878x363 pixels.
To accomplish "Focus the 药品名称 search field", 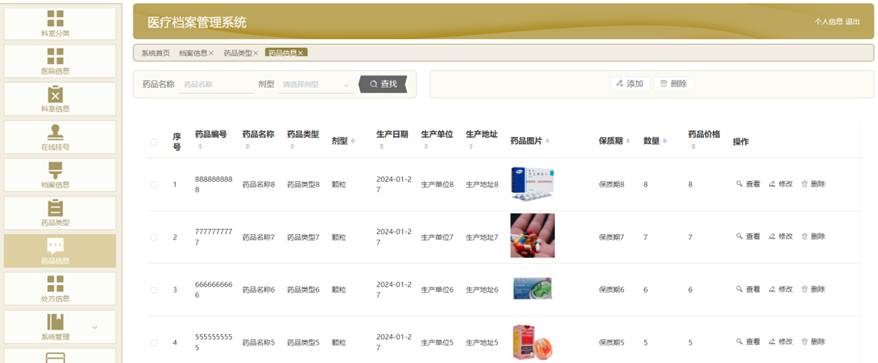I will pyautogui.click(x=217, y=85).
